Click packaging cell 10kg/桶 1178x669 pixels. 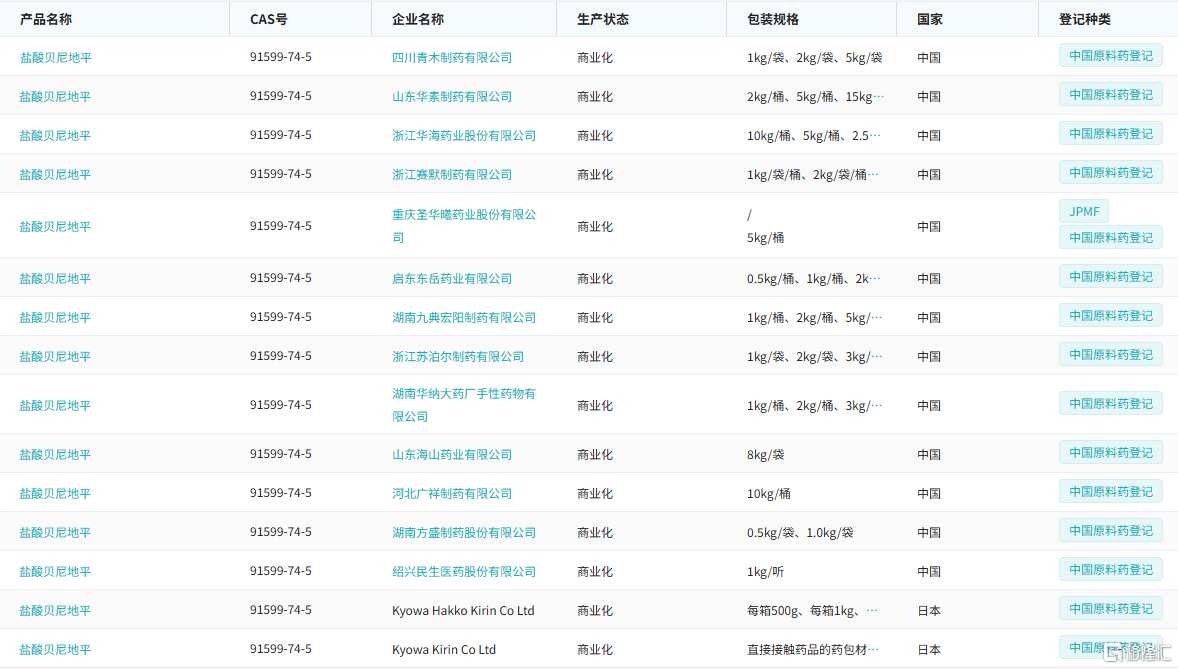pos(769,494)
